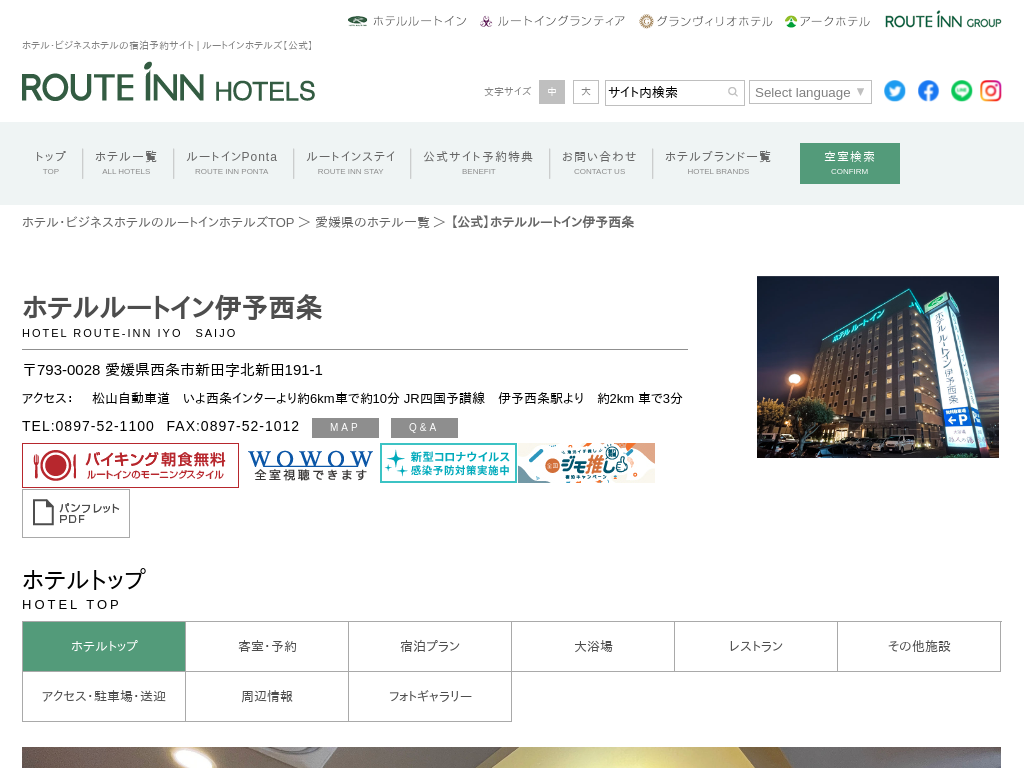Open グランヴィリオホテル brand link
This screenshot has height=768, width=1024.
click(706, 21)
